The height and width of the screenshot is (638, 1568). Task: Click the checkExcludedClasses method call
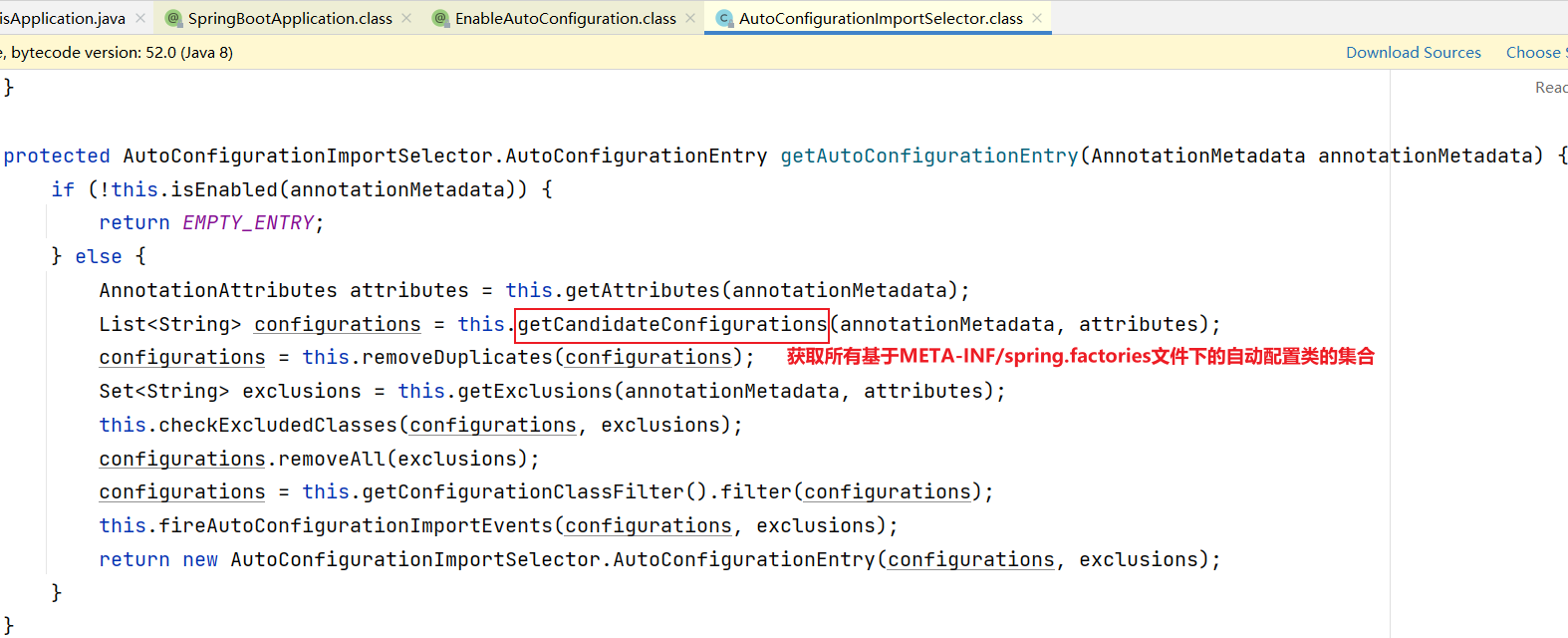tap(278, 425)
